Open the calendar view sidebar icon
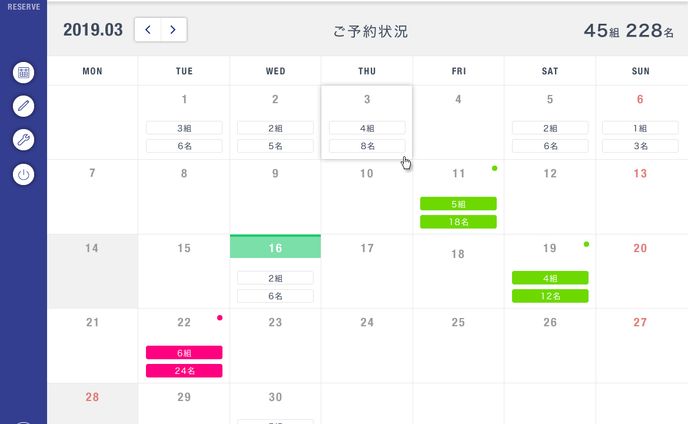The width and height of the screenshot is (688, 424). 24,72
